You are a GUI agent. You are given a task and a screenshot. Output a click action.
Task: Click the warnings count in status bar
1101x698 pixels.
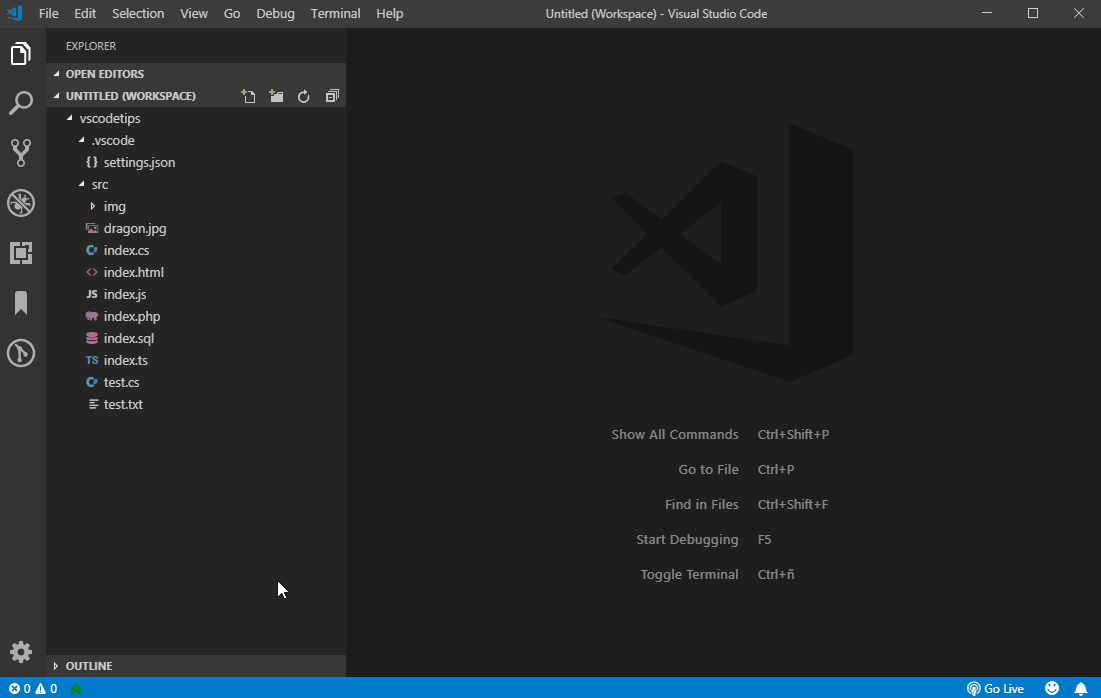pyautogui.click(x=46, y=689)
